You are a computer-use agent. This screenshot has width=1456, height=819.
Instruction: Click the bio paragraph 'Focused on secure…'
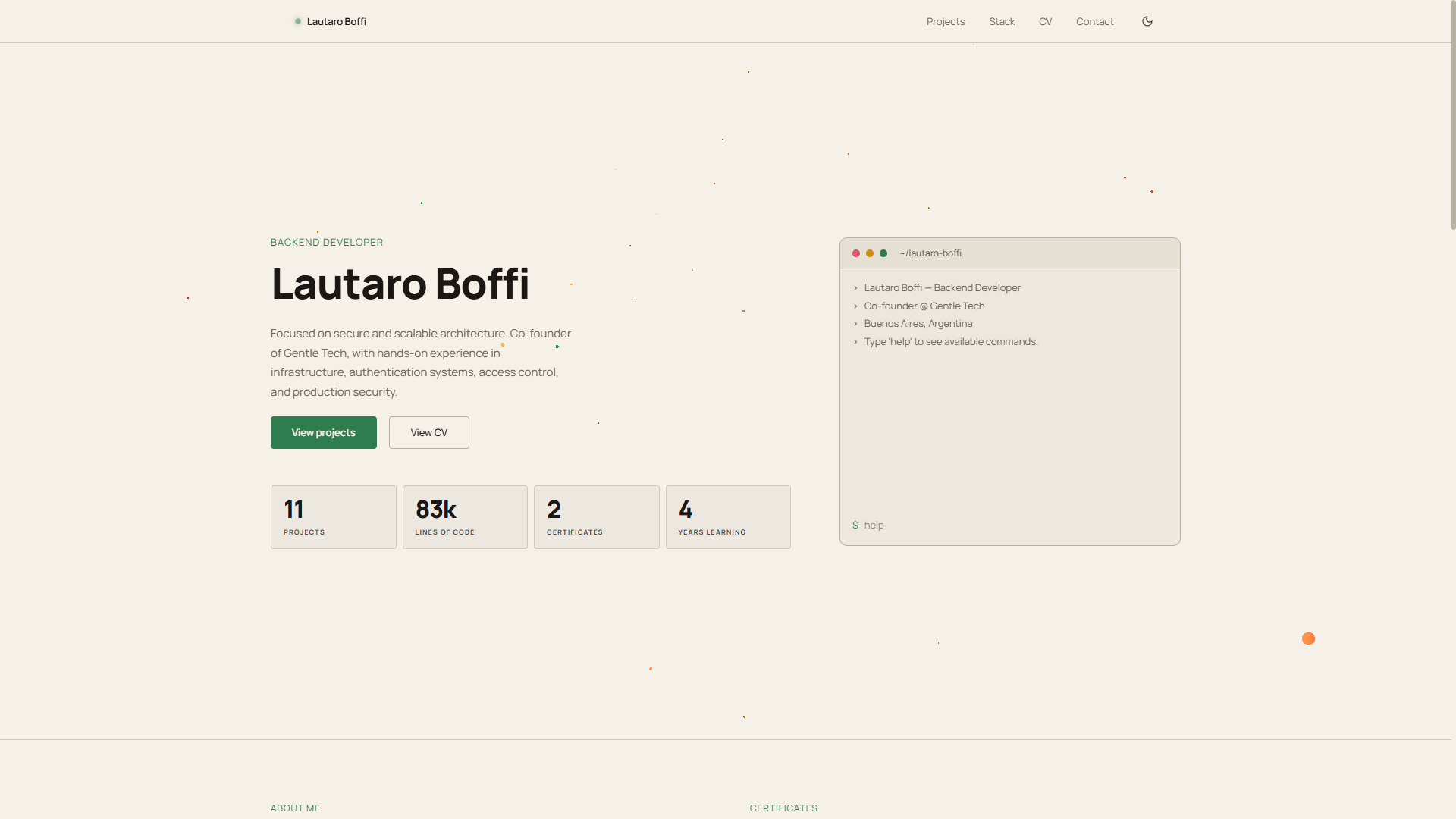click(x=421, y=362)
